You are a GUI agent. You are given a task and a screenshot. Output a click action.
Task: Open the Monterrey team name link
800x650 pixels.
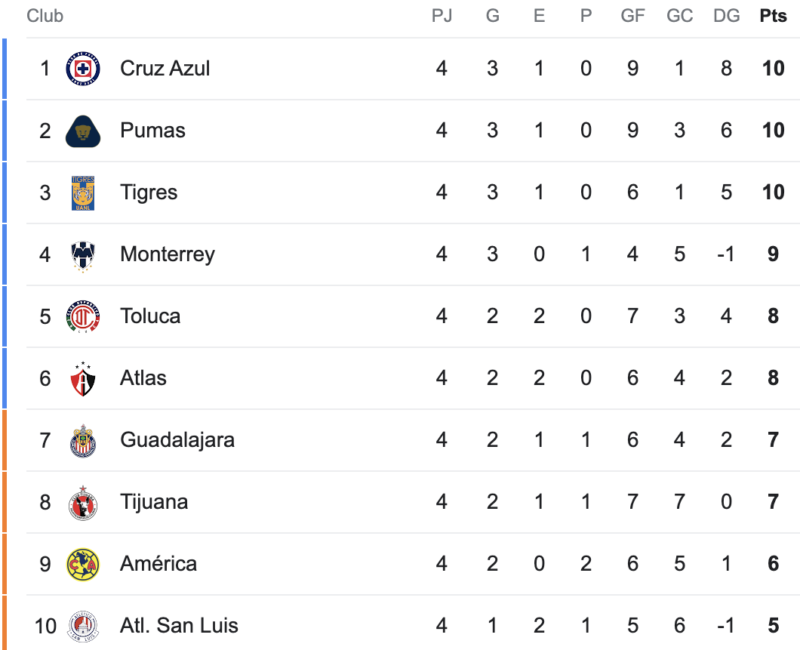(x=167, y=255)
